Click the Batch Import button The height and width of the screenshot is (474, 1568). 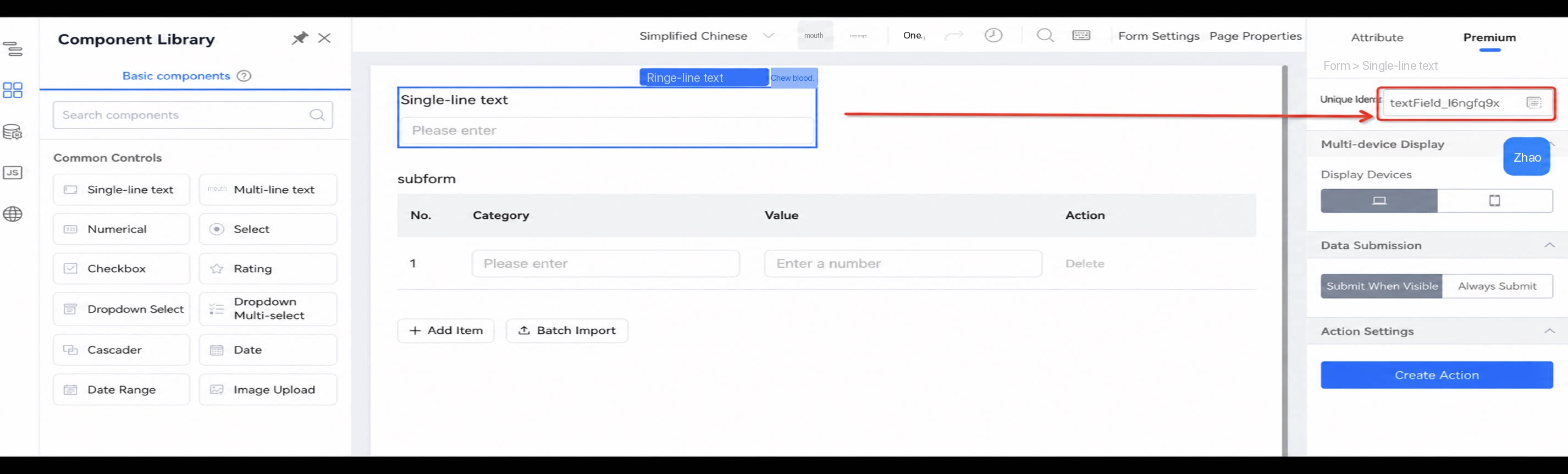tap(567, 330)
